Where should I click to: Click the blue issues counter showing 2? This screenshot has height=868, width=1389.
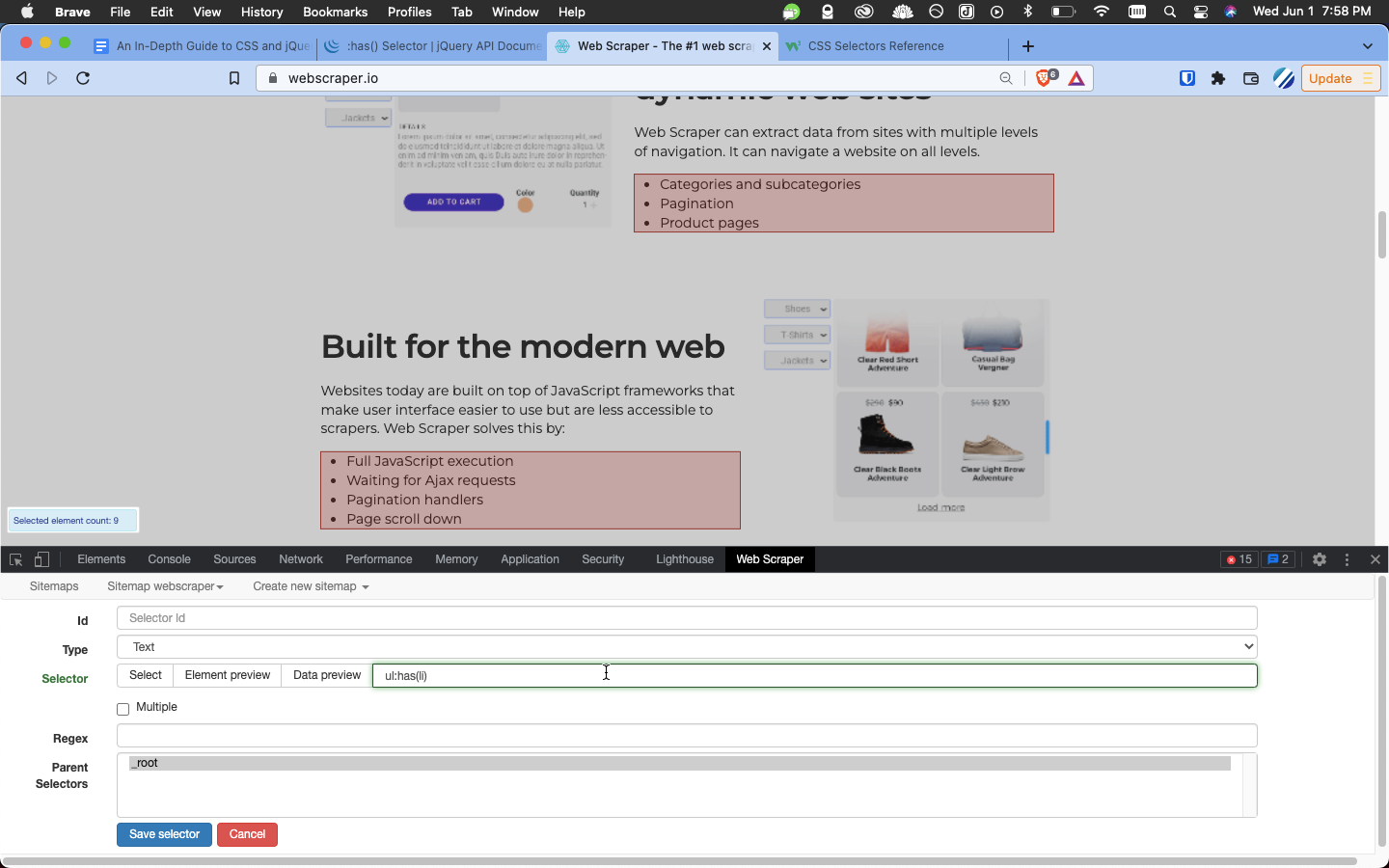[1278, 559]
